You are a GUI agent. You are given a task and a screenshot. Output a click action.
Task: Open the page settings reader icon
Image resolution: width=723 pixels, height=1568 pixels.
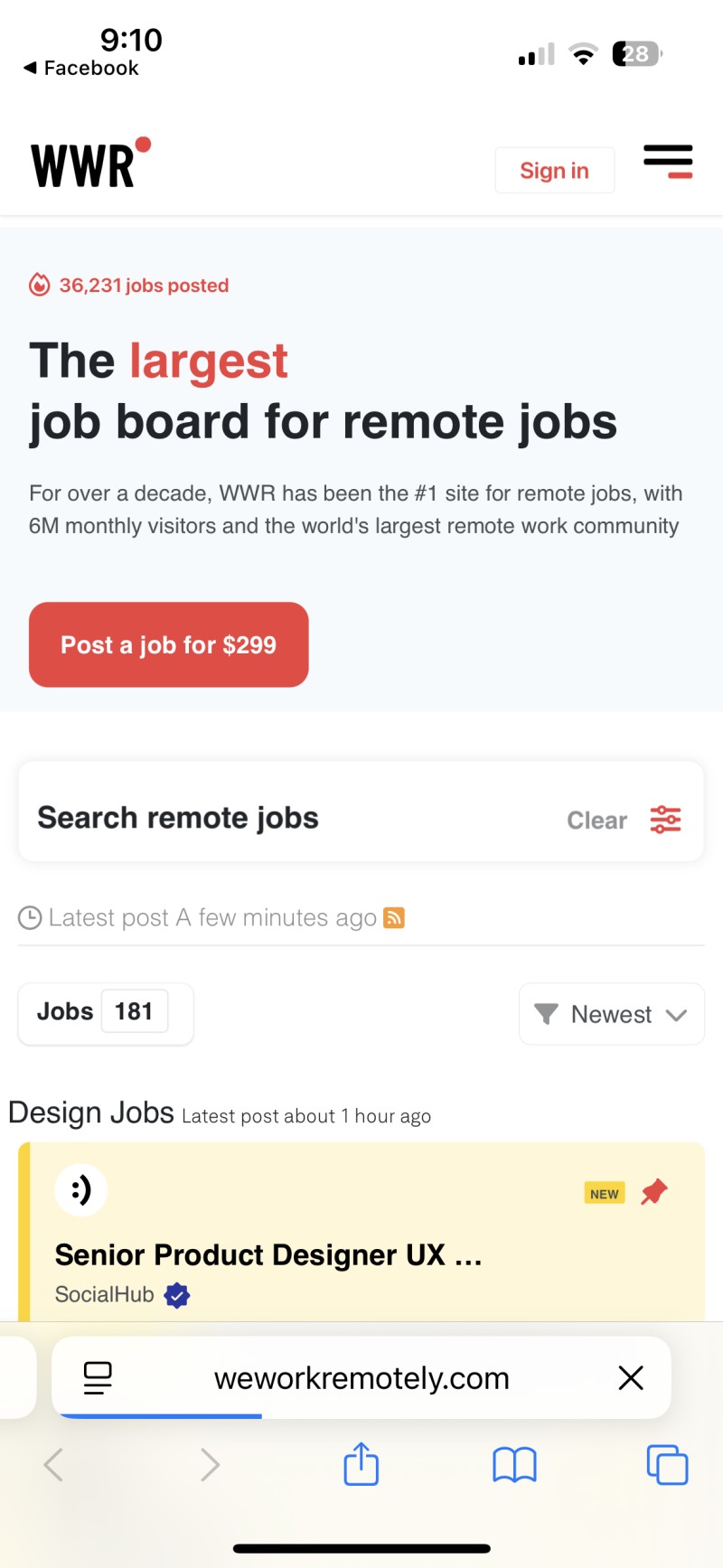(98, 1378)
